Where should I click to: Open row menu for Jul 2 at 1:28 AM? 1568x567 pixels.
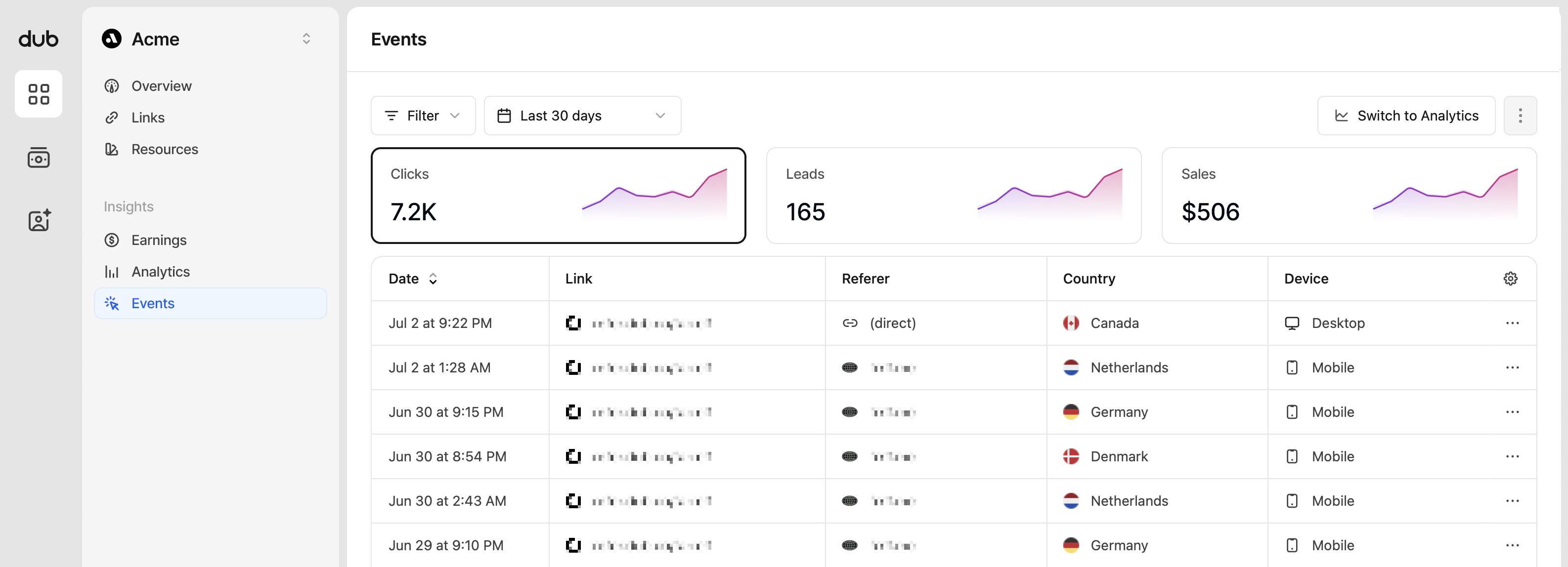(1512, 367)
